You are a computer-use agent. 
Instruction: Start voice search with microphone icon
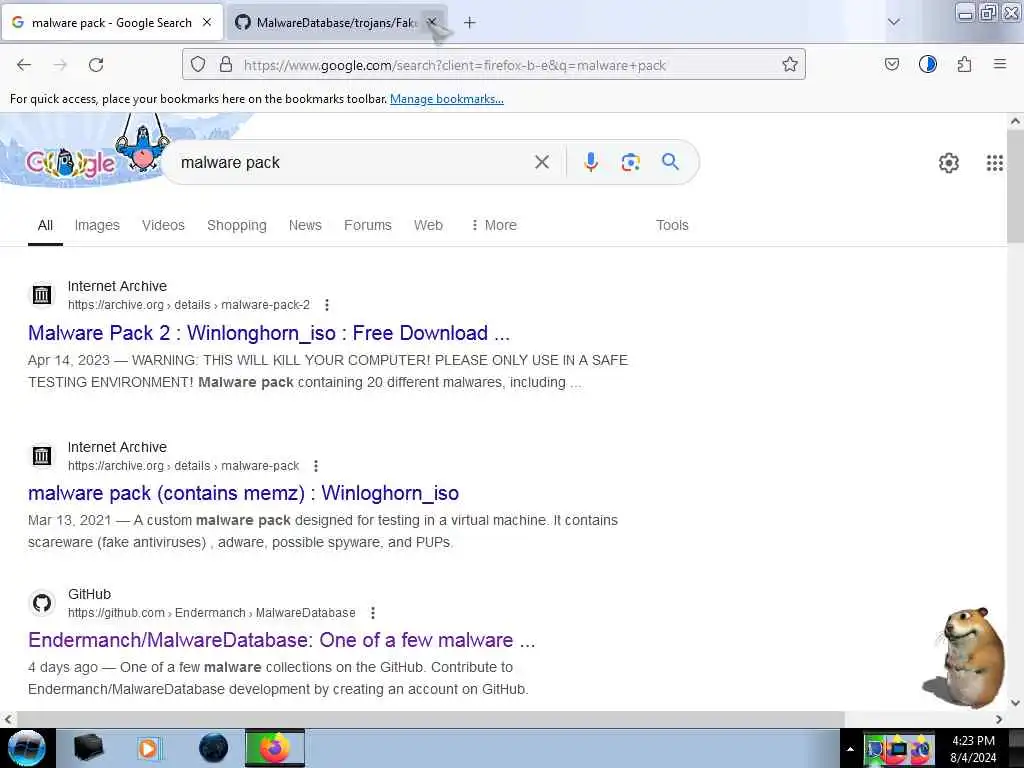[590, 162]
